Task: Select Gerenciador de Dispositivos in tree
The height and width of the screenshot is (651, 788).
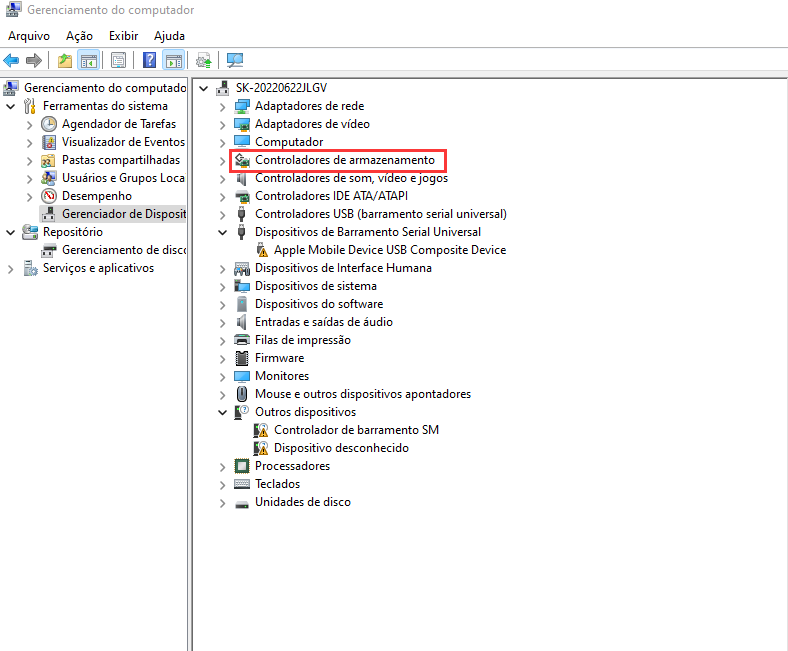Action: [x=124, y=214]
